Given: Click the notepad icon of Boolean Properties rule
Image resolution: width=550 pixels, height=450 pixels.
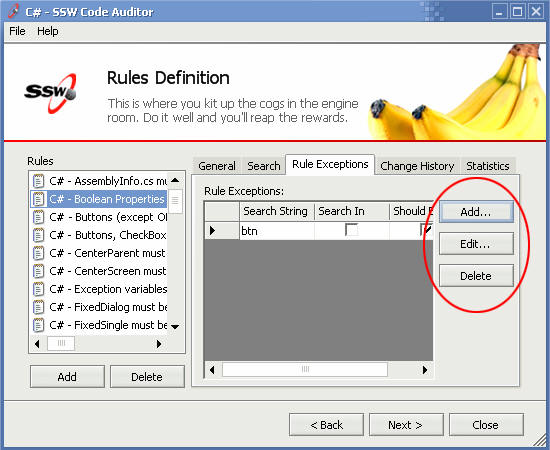Looking at the screenshot, I should 38,199.
